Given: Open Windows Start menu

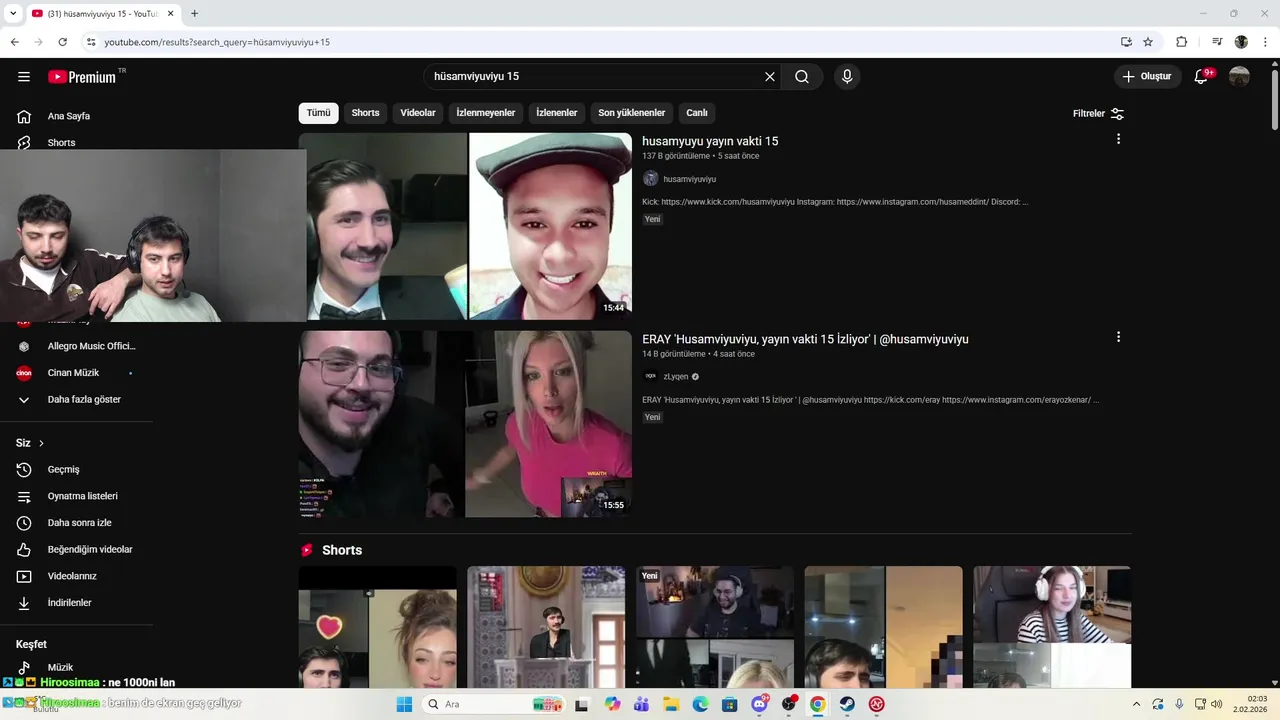Looking at the screenshot, I should [x=404, y=704].
